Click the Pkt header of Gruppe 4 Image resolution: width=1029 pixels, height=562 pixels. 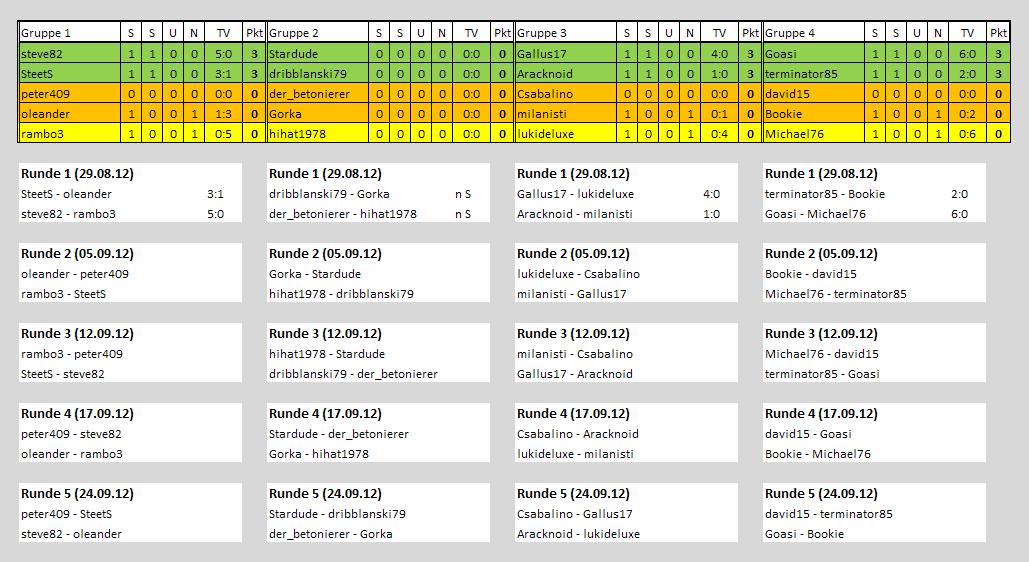(x=998, y=33)
